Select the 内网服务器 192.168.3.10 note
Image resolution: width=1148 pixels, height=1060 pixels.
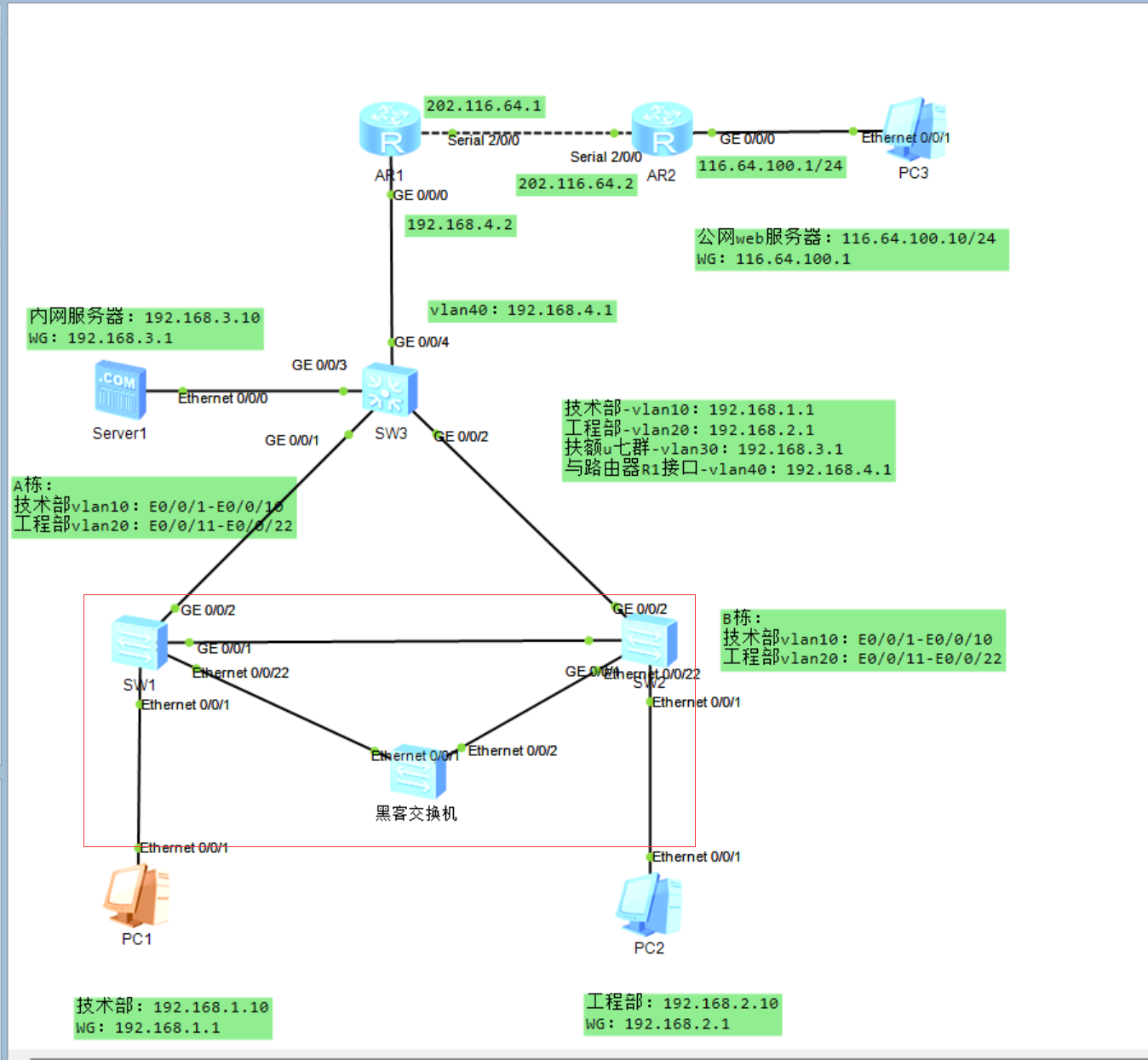(x=145, y=328)
